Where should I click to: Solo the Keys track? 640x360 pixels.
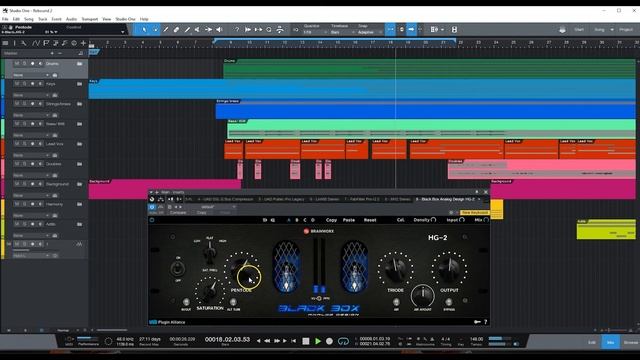click(24, 84)
